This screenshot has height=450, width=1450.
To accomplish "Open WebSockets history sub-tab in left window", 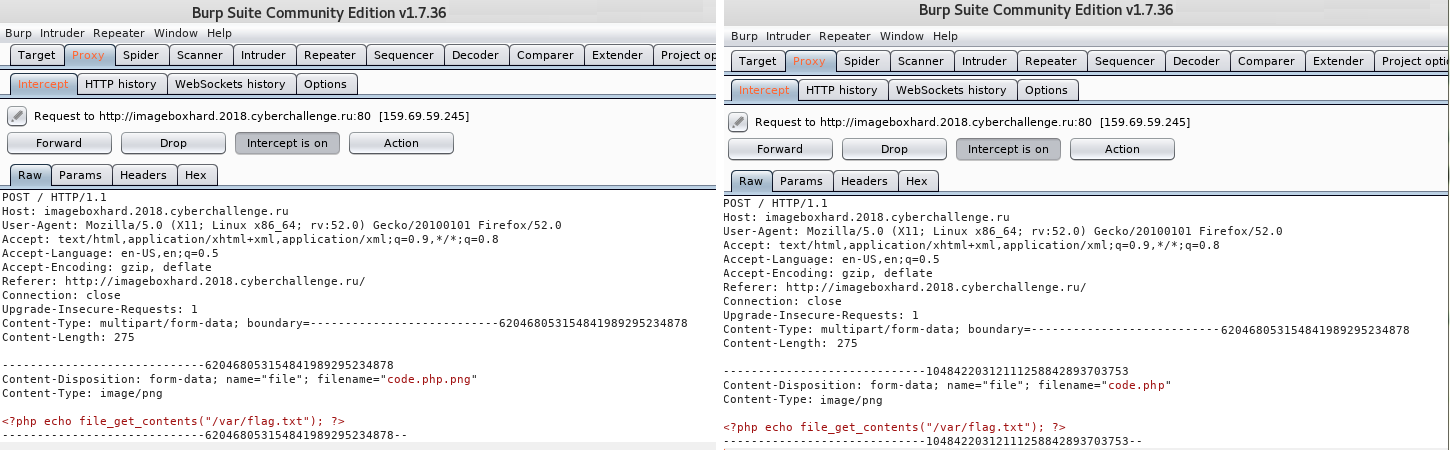I will tap(231, 84).
